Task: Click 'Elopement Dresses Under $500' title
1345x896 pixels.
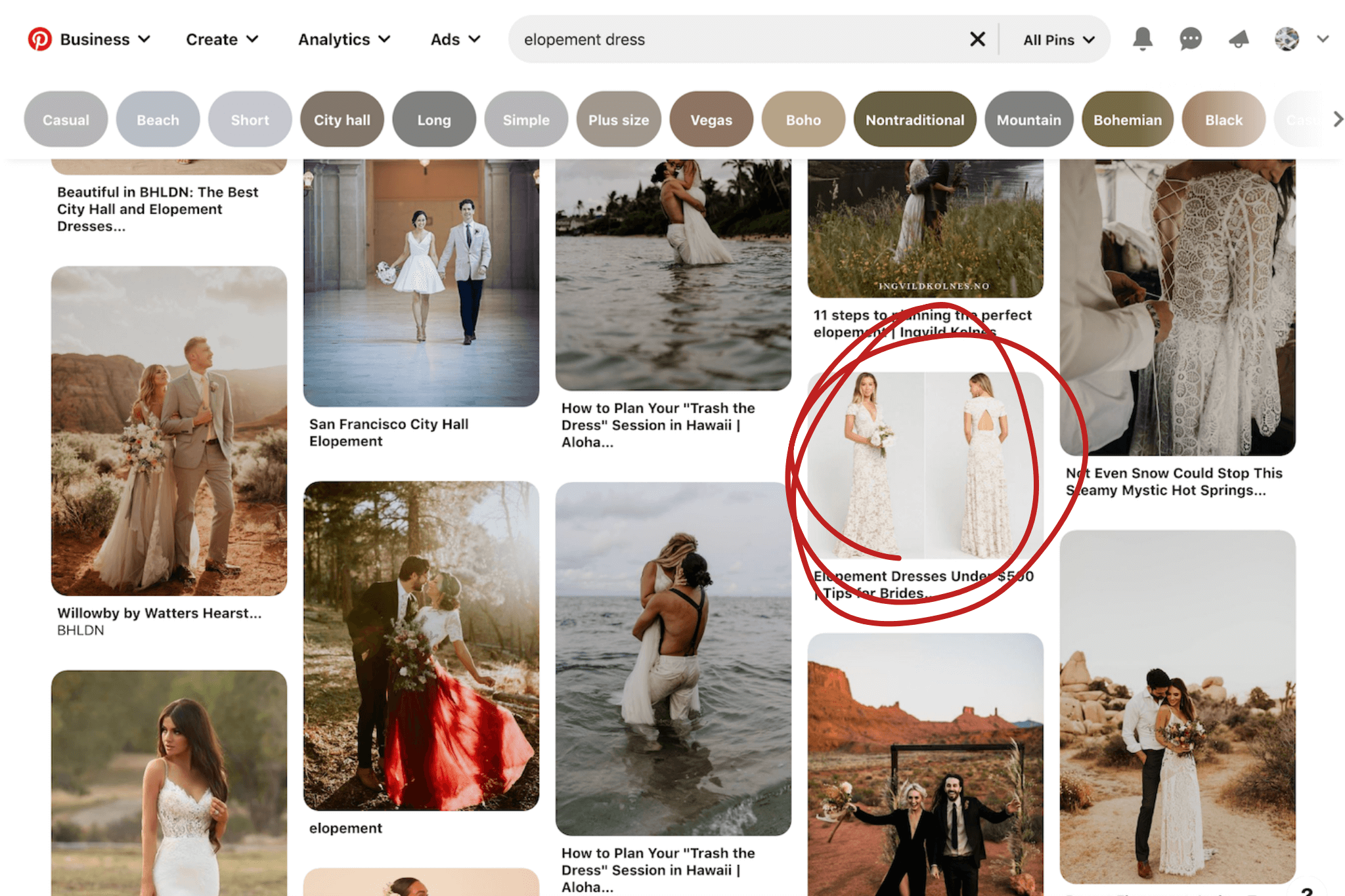Action: coord(923,584)
